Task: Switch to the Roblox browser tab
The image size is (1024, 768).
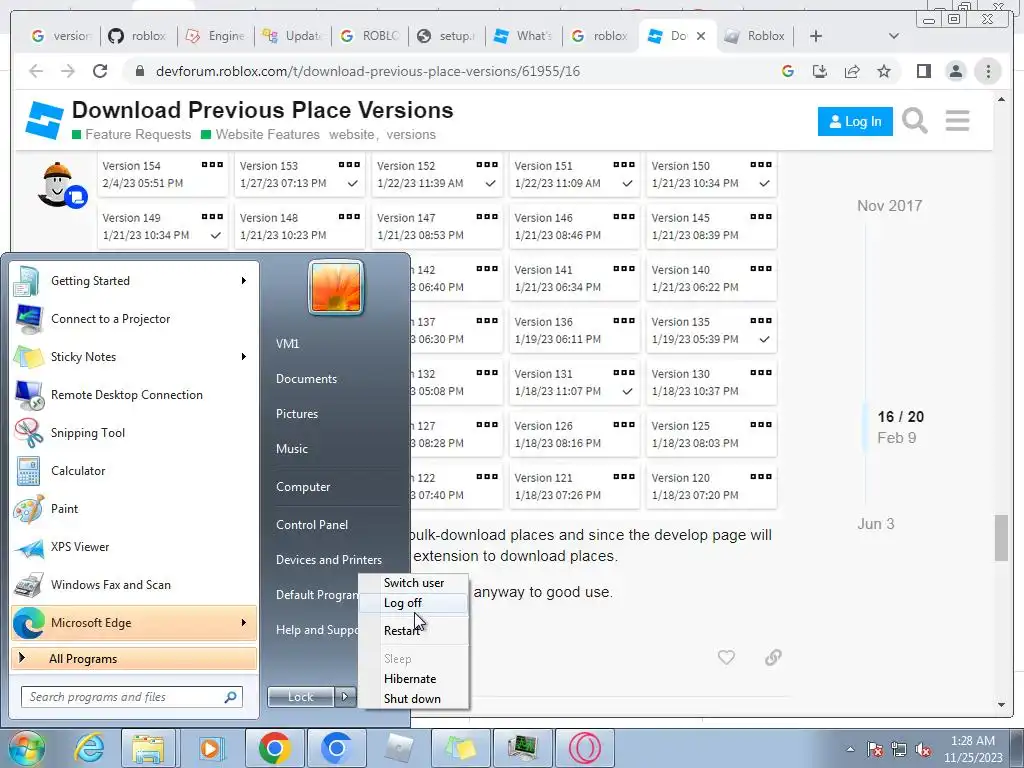Action: pyautogui.click(x=754, y=36)
